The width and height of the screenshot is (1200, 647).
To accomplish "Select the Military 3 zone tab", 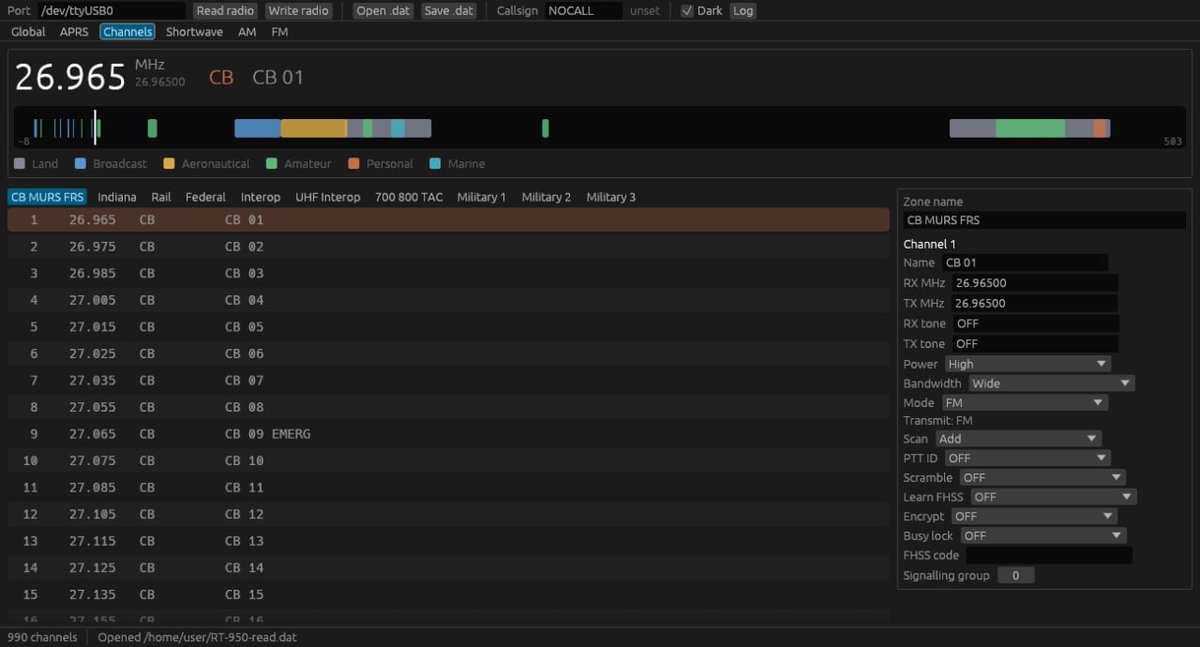I will point(611,197).
